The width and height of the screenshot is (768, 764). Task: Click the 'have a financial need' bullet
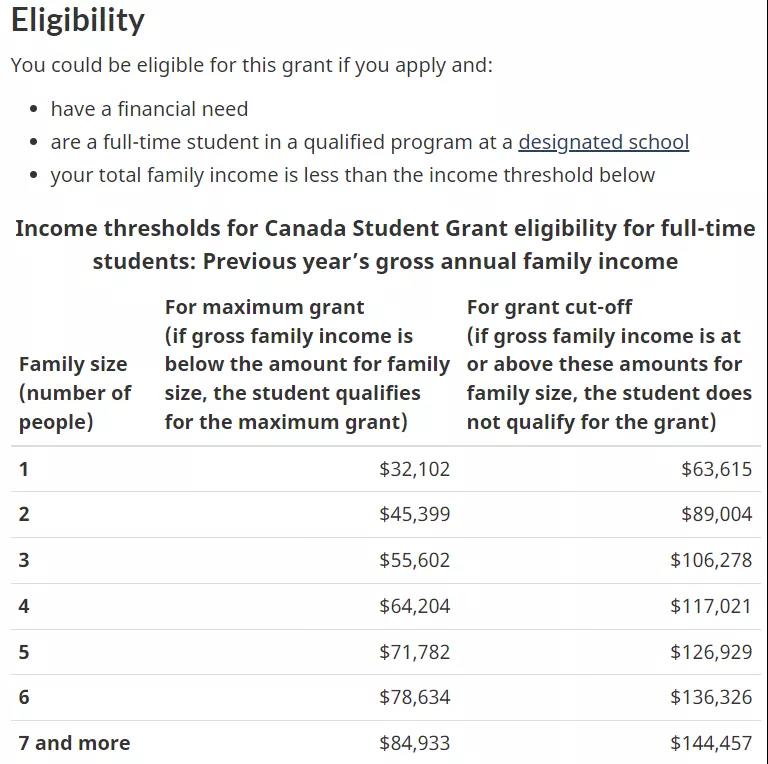tap(149, 109)
